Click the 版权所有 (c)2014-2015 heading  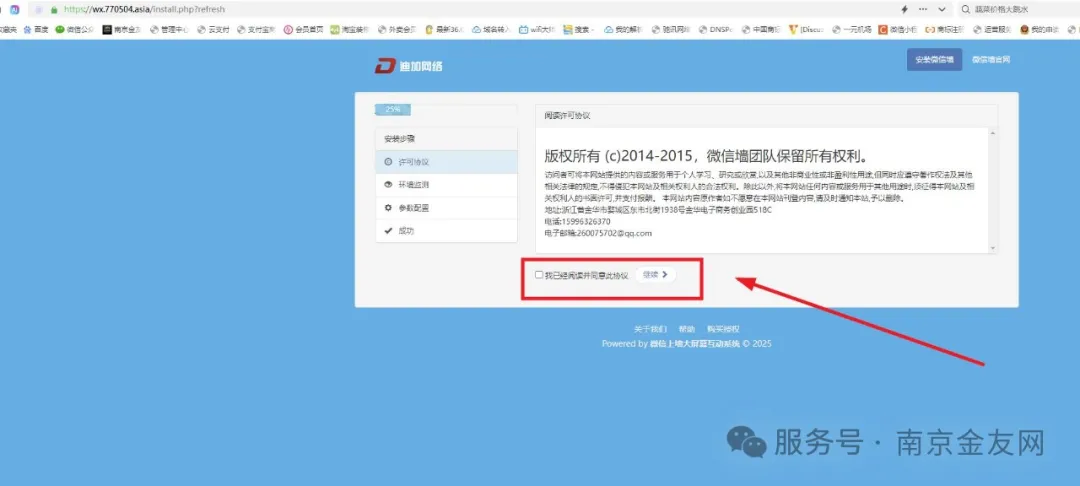pyautogui.click(x=709, y=154)
